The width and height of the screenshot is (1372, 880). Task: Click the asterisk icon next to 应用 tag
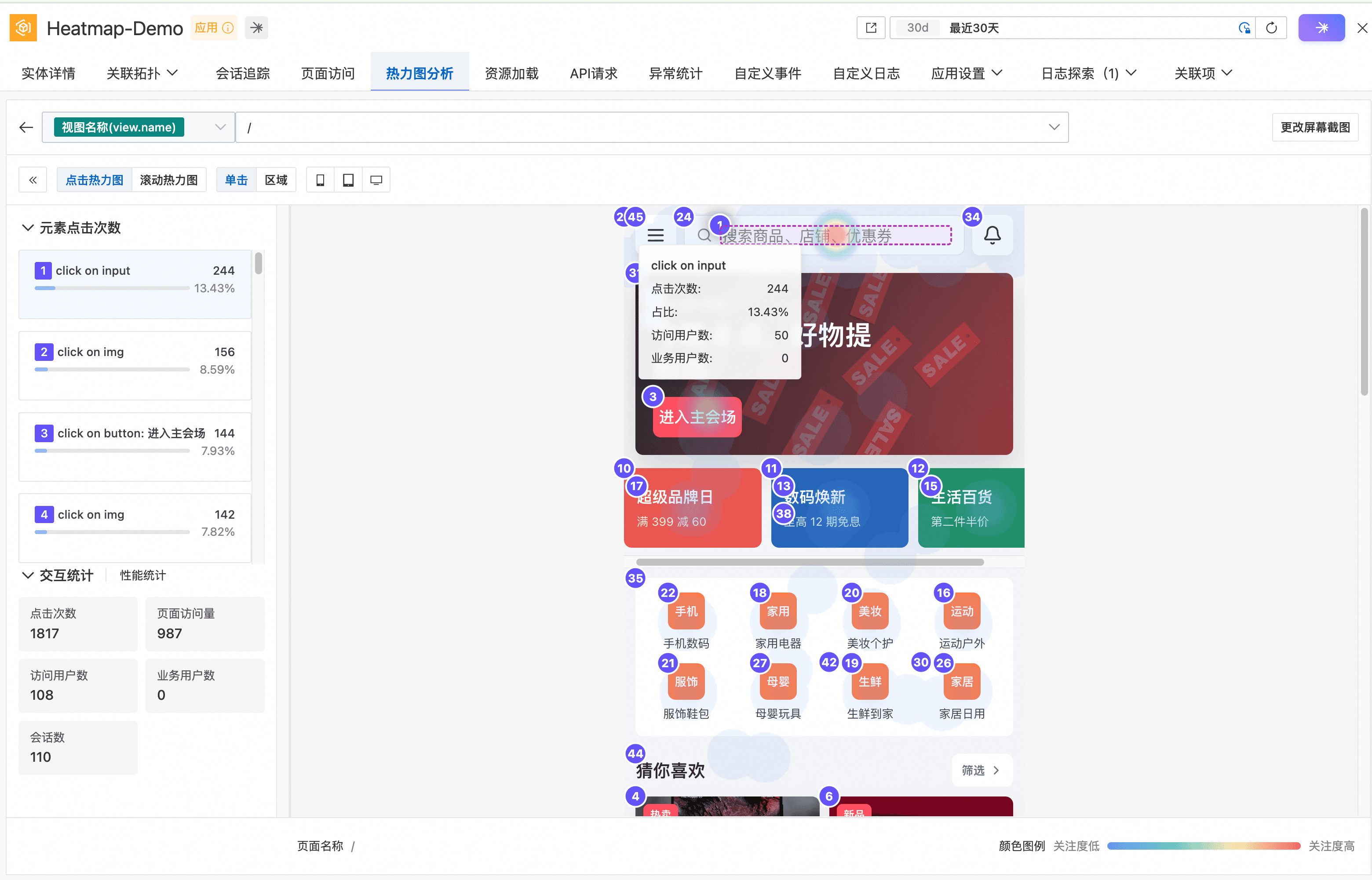click(x=257, y=28)
